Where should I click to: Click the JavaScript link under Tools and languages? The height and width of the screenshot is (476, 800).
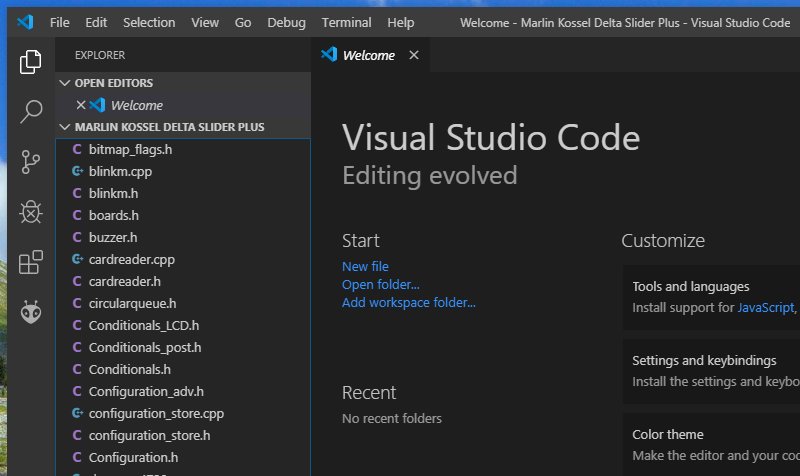point(766,307)
